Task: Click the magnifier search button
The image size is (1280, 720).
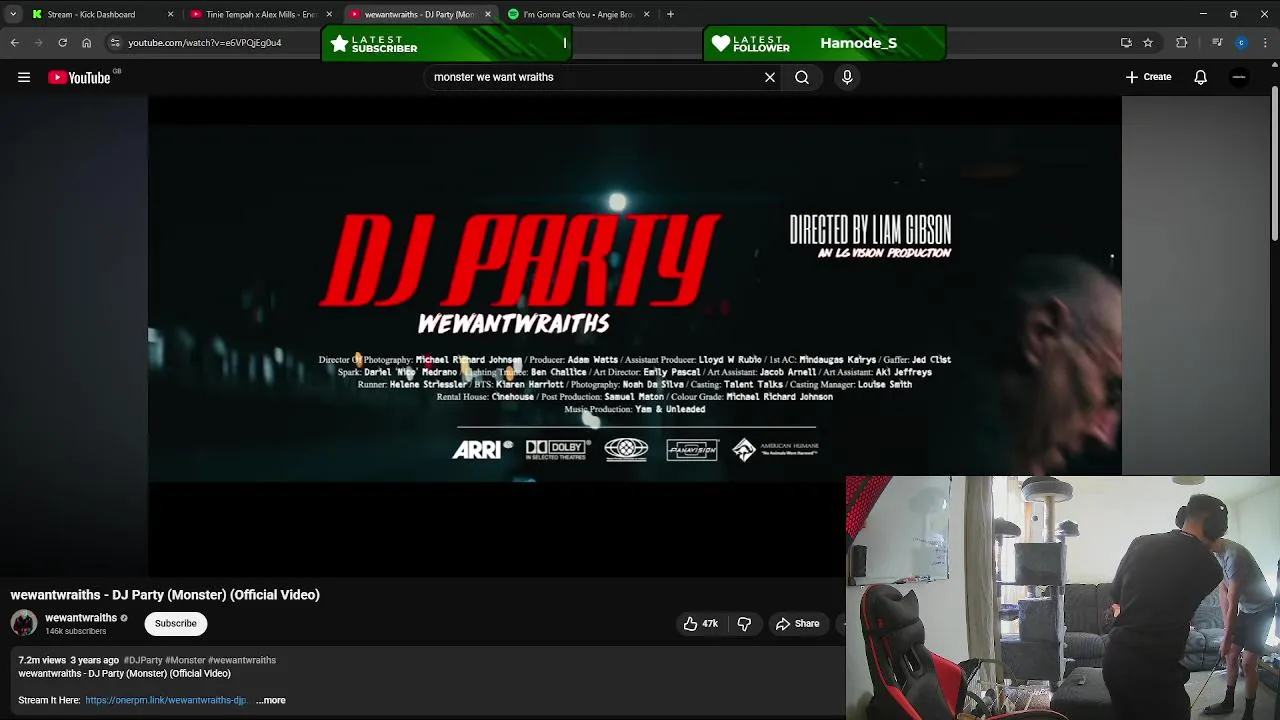Action: (x=802, y=77)
